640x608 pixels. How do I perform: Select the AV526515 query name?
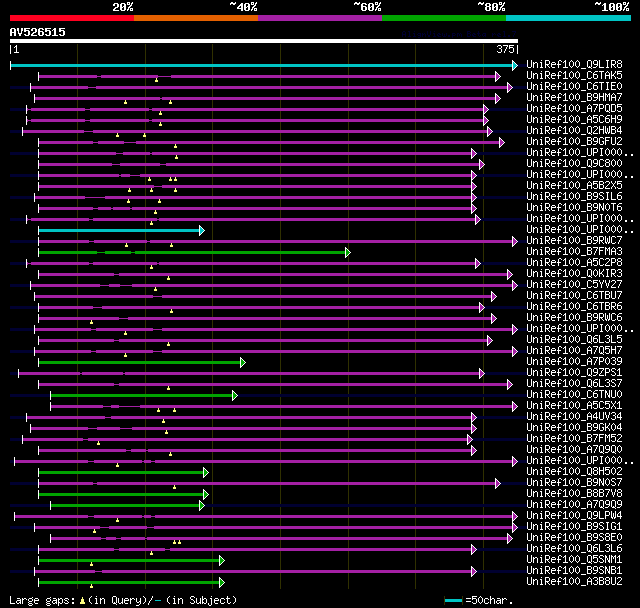(x=38, y=32)
